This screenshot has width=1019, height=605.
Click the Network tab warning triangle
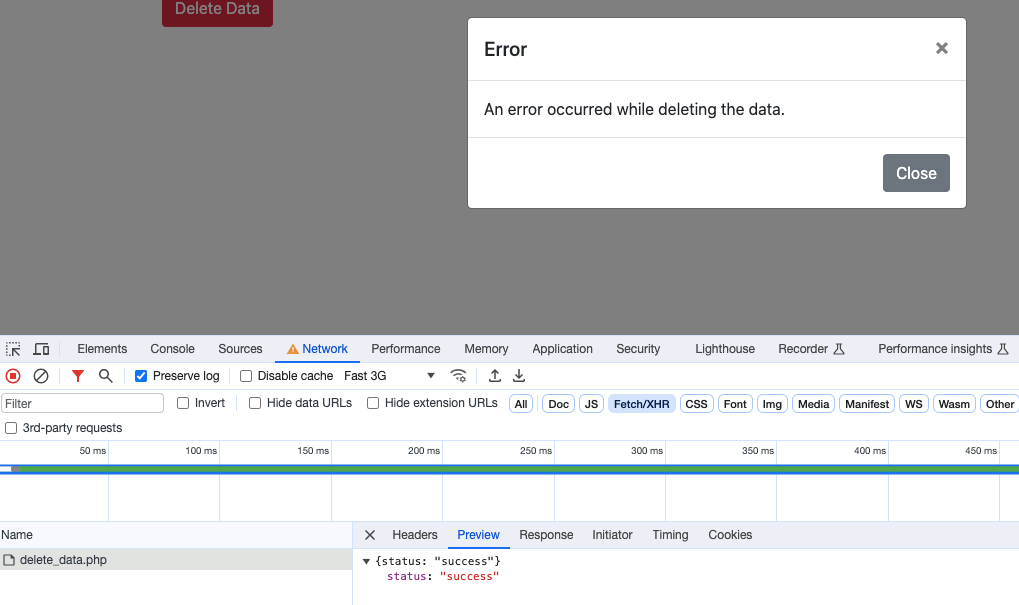point(293,349)
